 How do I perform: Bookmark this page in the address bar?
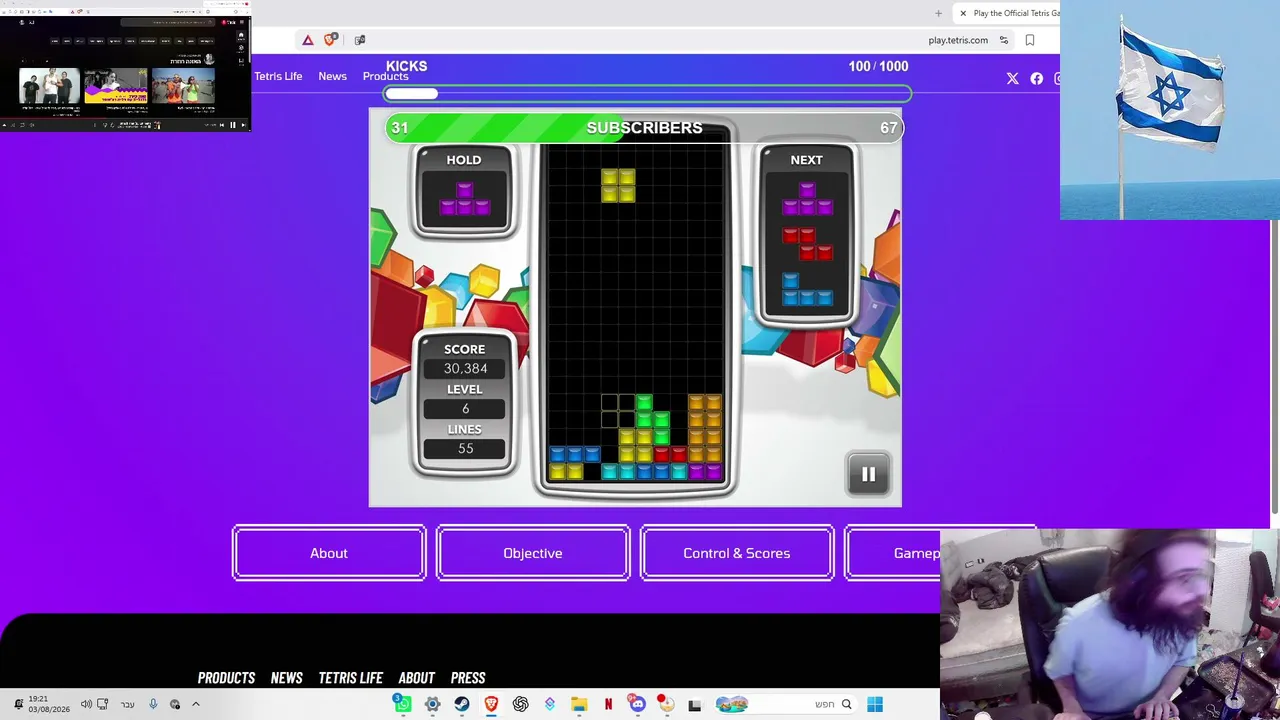coord(1030,40)
